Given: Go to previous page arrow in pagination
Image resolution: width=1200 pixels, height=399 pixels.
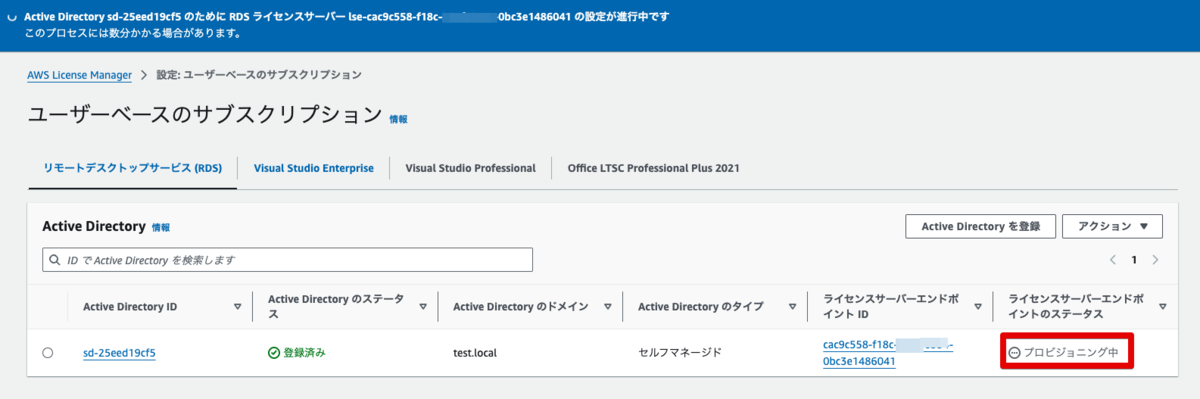Looking at the screenshot, I should (1113, 260).
